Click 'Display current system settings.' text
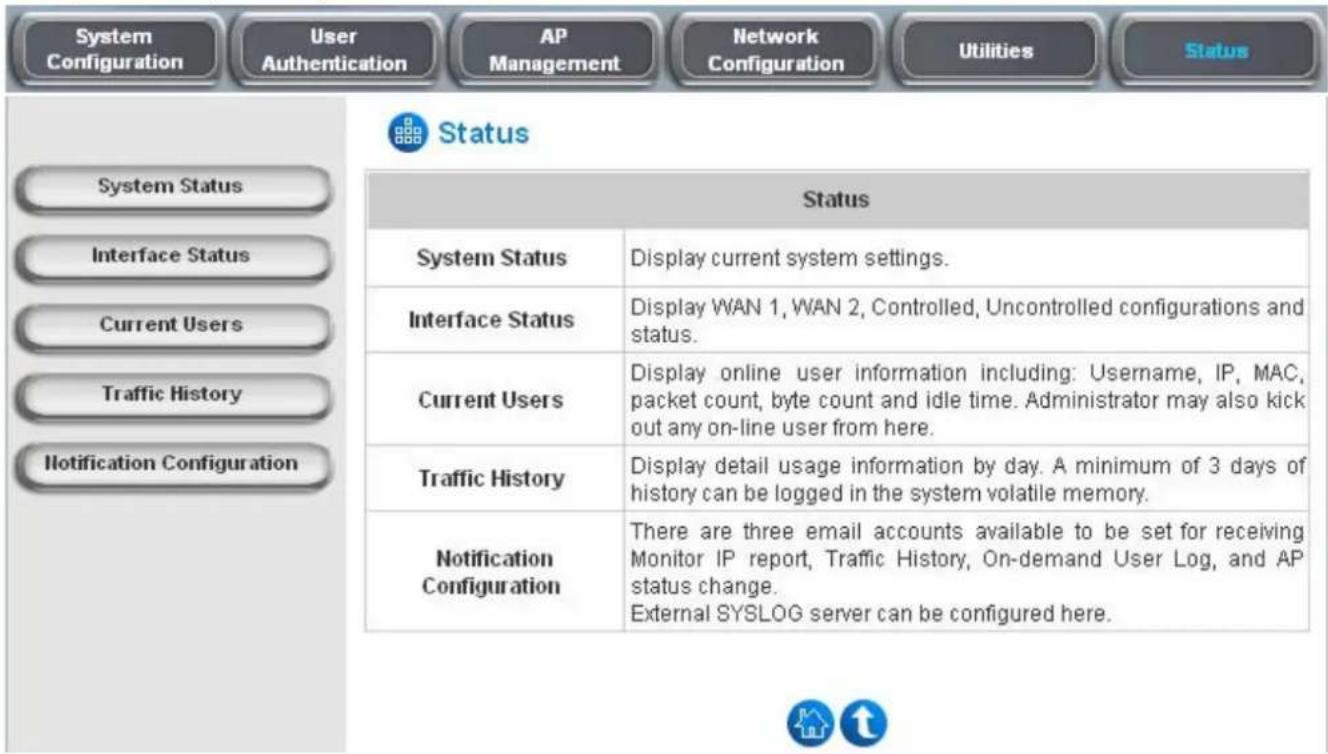 pos(788,258)
